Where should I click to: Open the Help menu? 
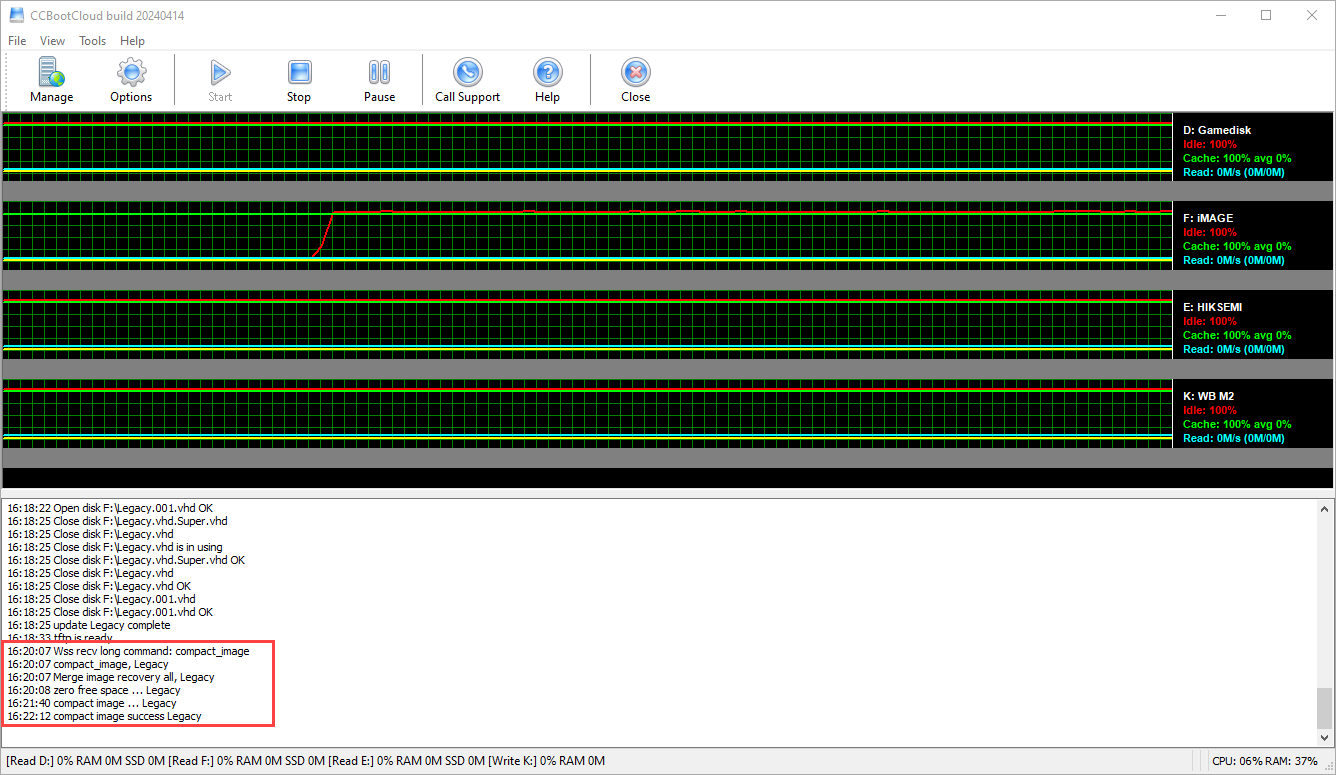point(132,41)
